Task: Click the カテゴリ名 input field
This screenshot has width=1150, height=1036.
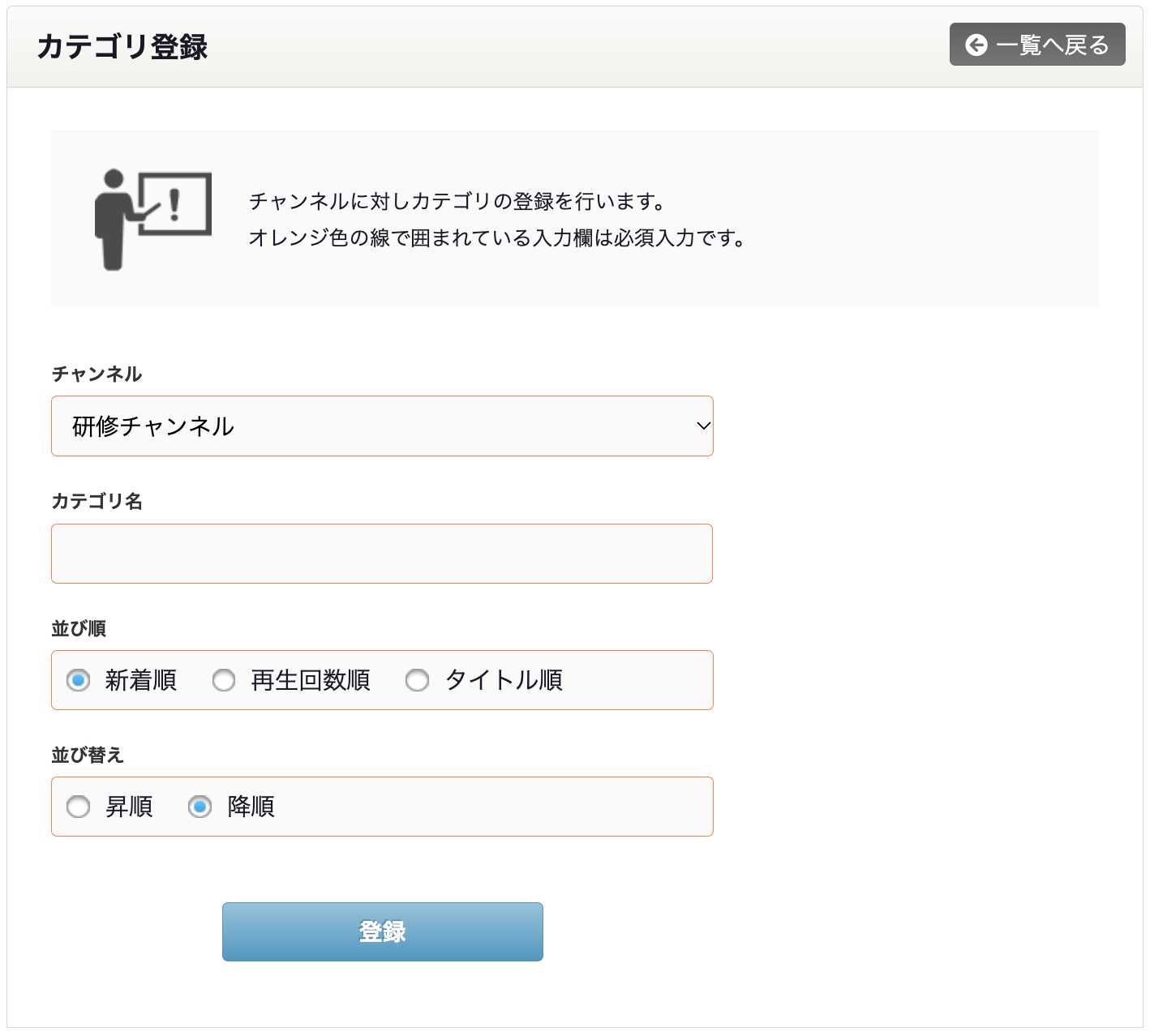Action: (x=382, y=554)
